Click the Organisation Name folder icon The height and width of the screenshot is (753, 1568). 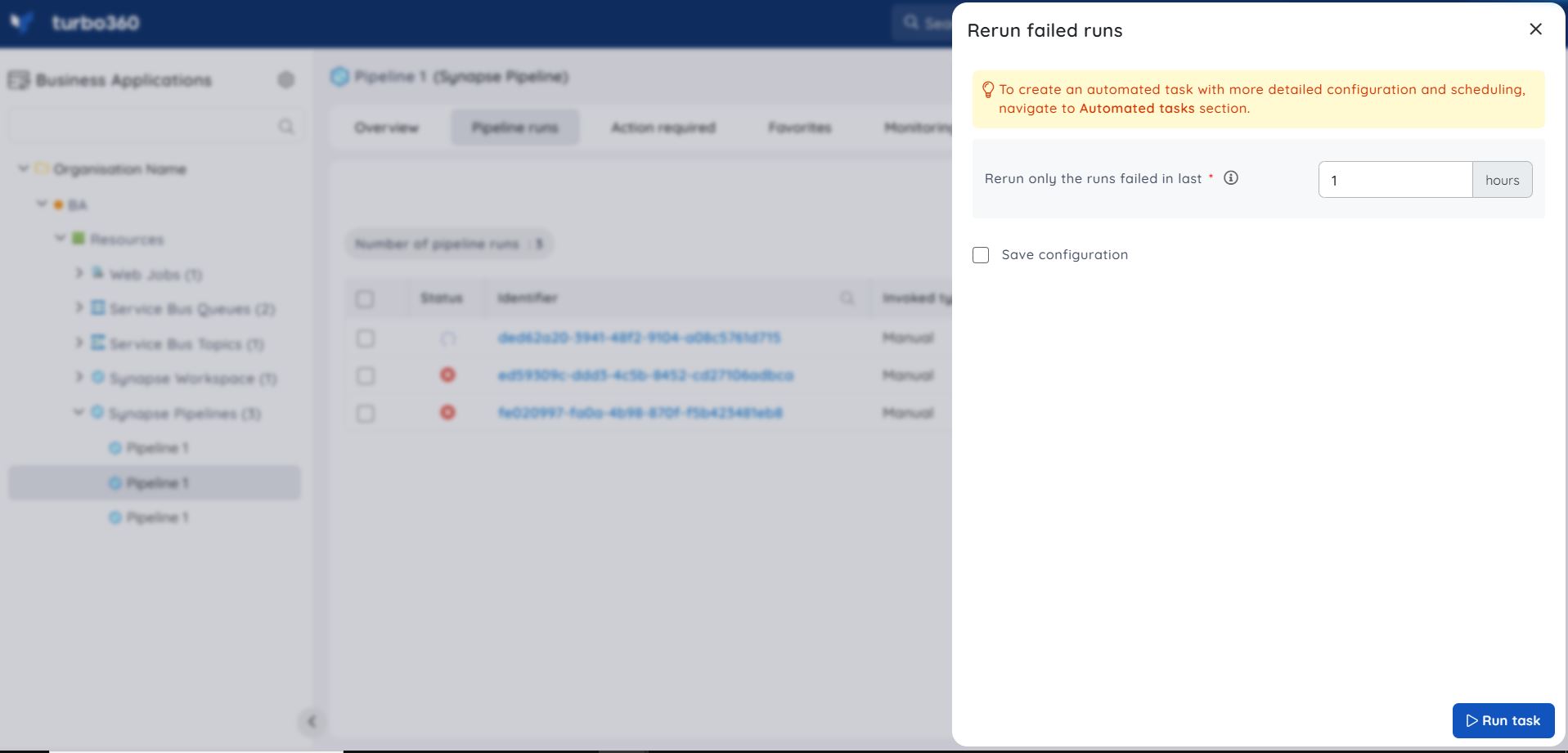[41, 168]
